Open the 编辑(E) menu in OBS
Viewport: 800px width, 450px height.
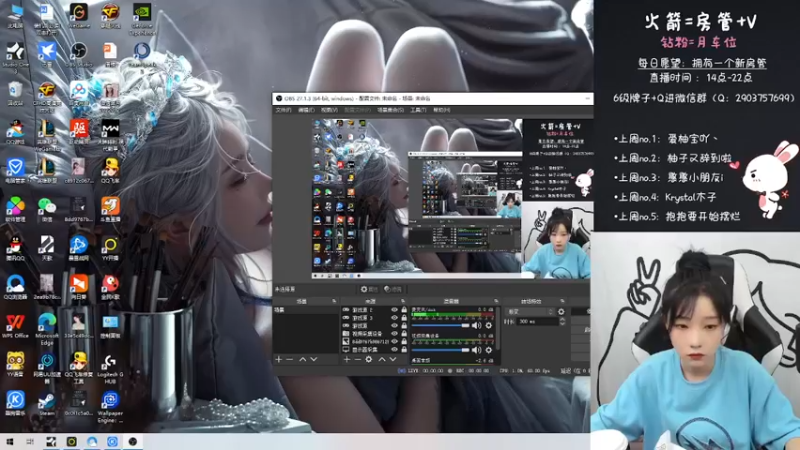(x=306, y=110)
